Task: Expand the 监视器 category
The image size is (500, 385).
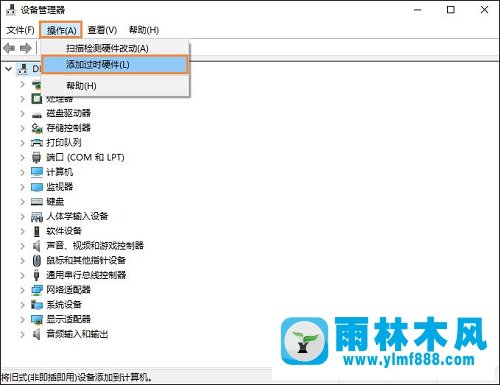Action: click(22, 187)
